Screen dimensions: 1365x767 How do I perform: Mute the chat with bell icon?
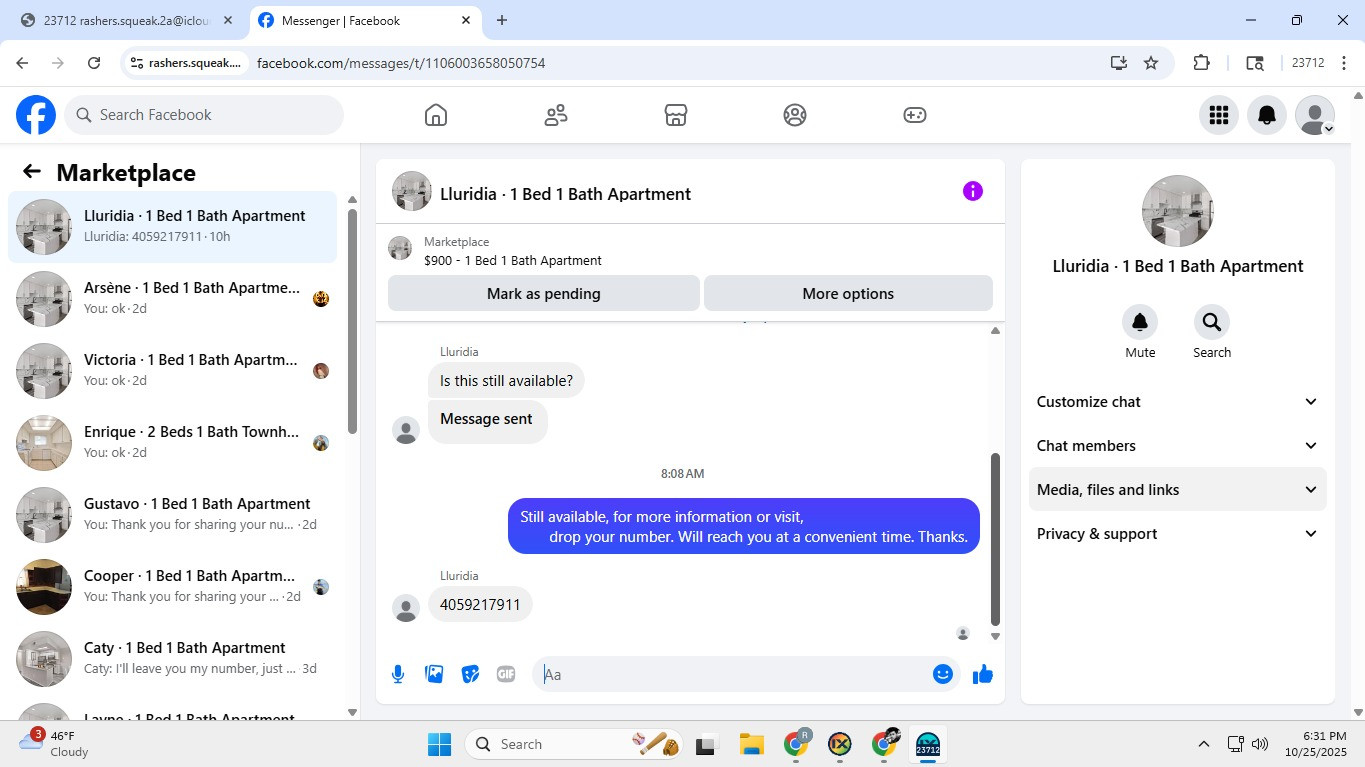coord(1140,322)
